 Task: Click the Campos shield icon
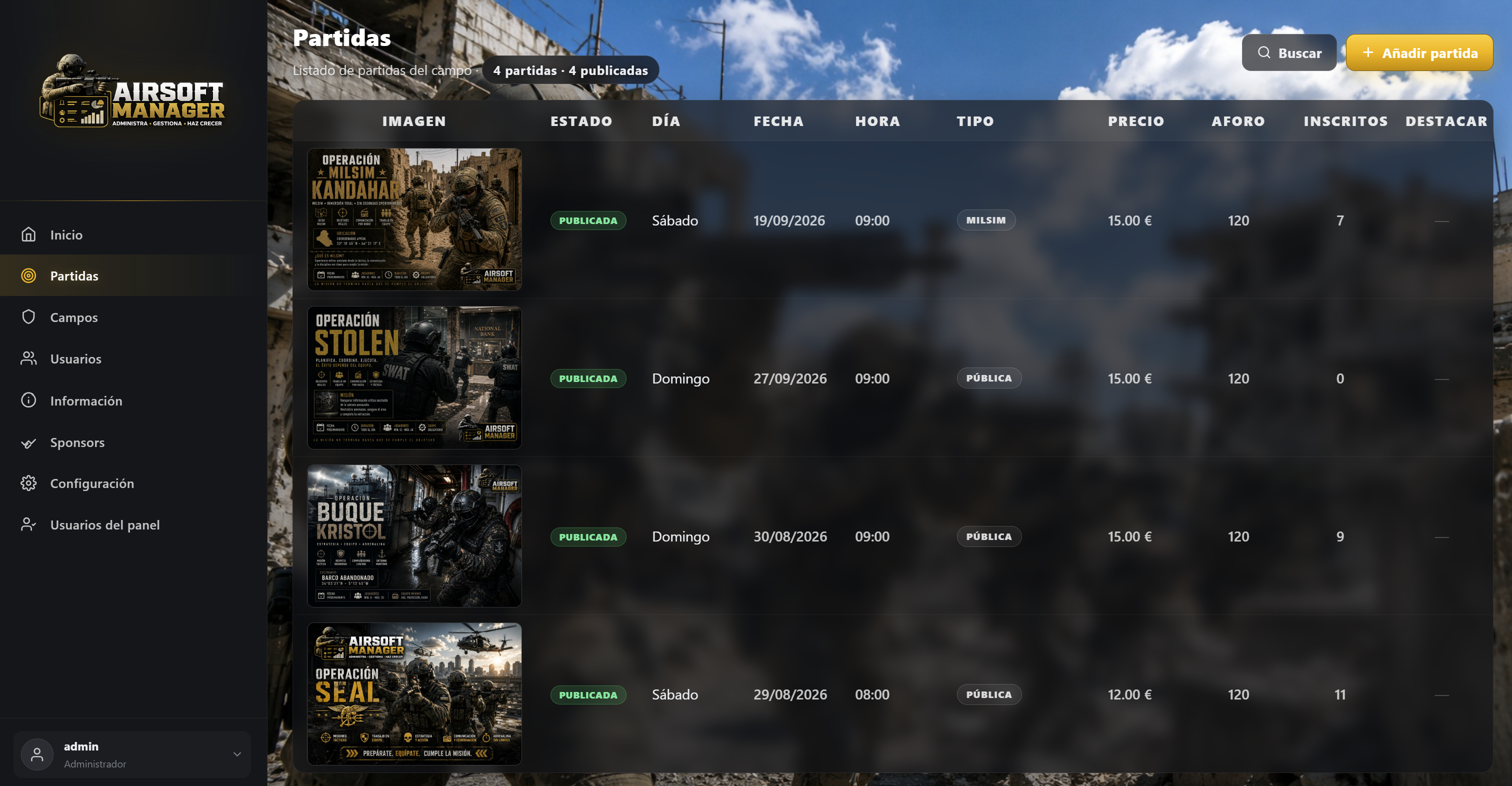29,317
